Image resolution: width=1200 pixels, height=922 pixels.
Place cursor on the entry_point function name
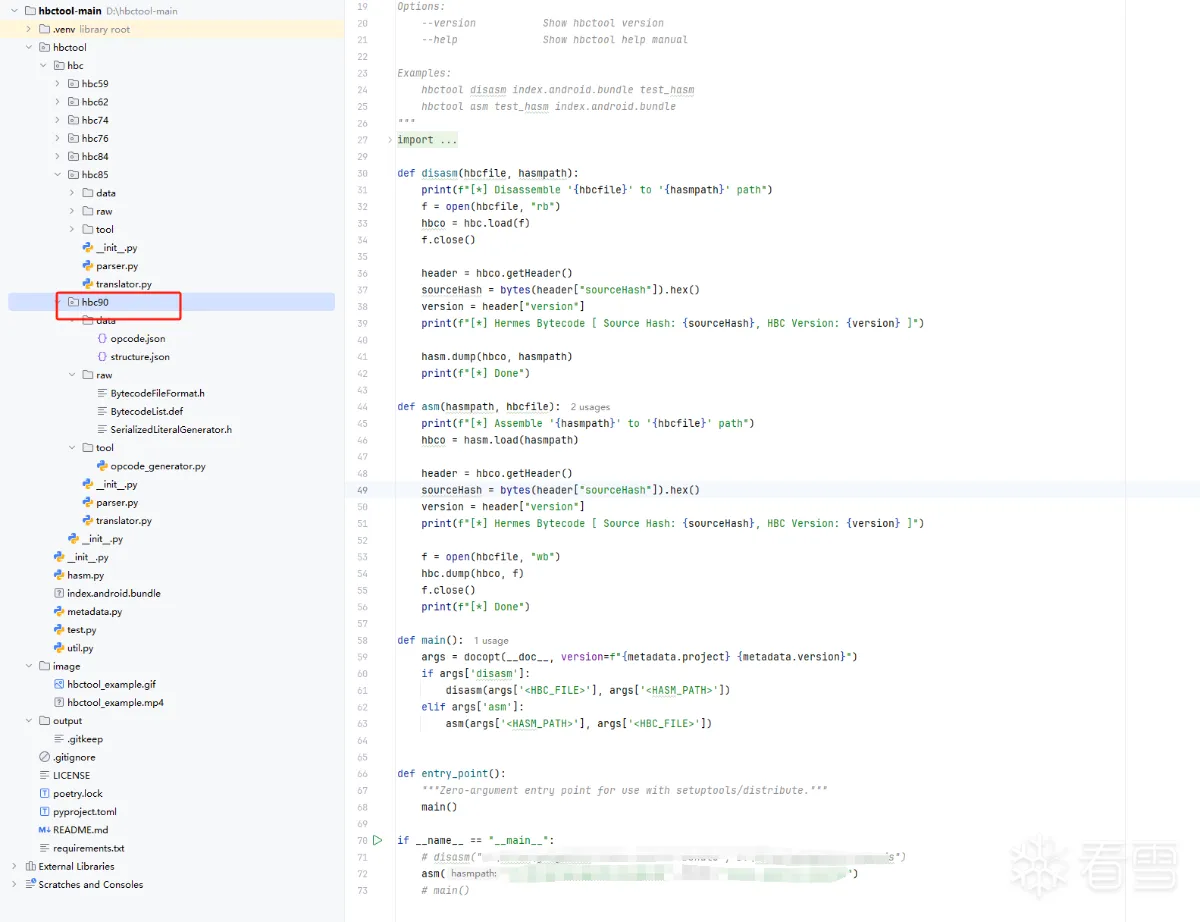click(x=455, y=774)
